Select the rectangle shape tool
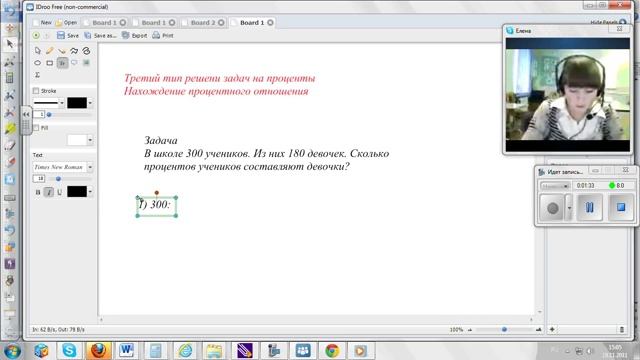 point(50,63)
